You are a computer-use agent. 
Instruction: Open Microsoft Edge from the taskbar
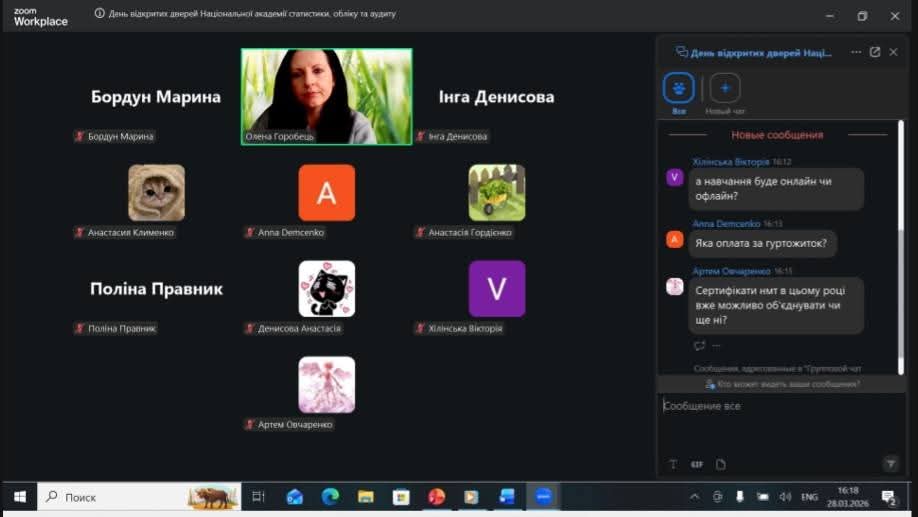click(330, 496)
